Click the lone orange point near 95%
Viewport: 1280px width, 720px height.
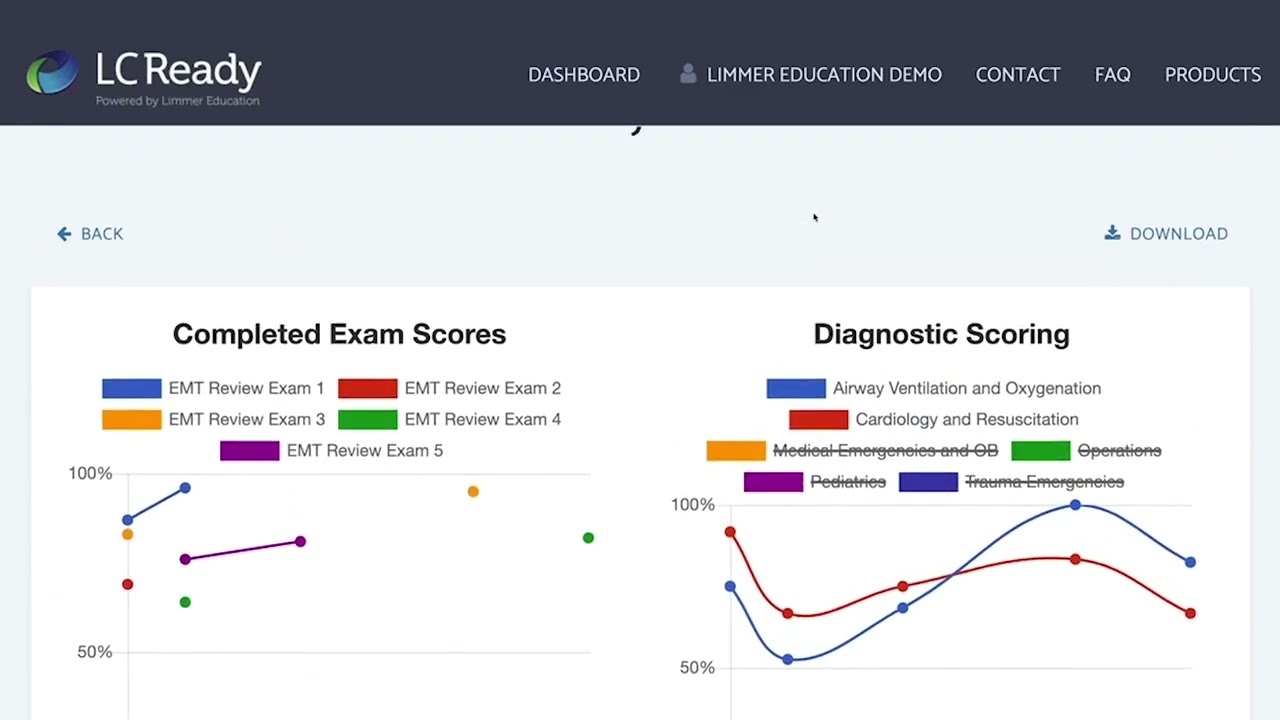click(x=473, y=492)
